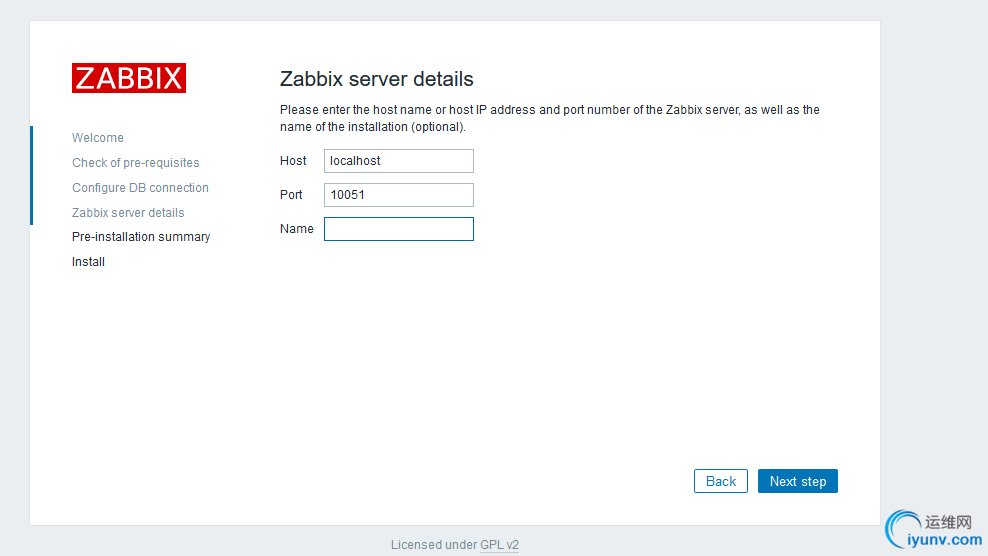Open Configure DB connection step

coord(140,188)
